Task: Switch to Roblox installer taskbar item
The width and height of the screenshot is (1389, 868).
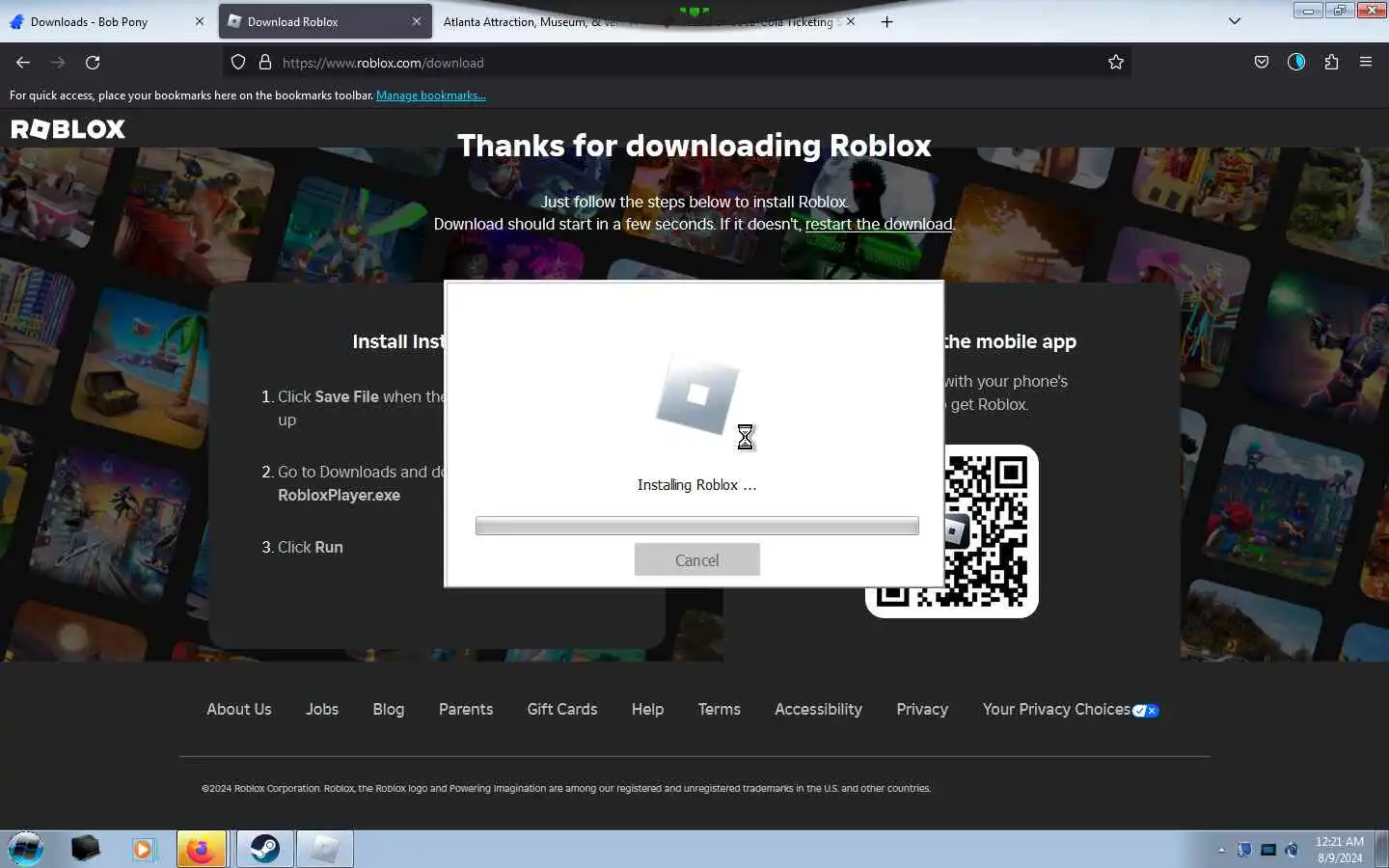Action: 325,849
